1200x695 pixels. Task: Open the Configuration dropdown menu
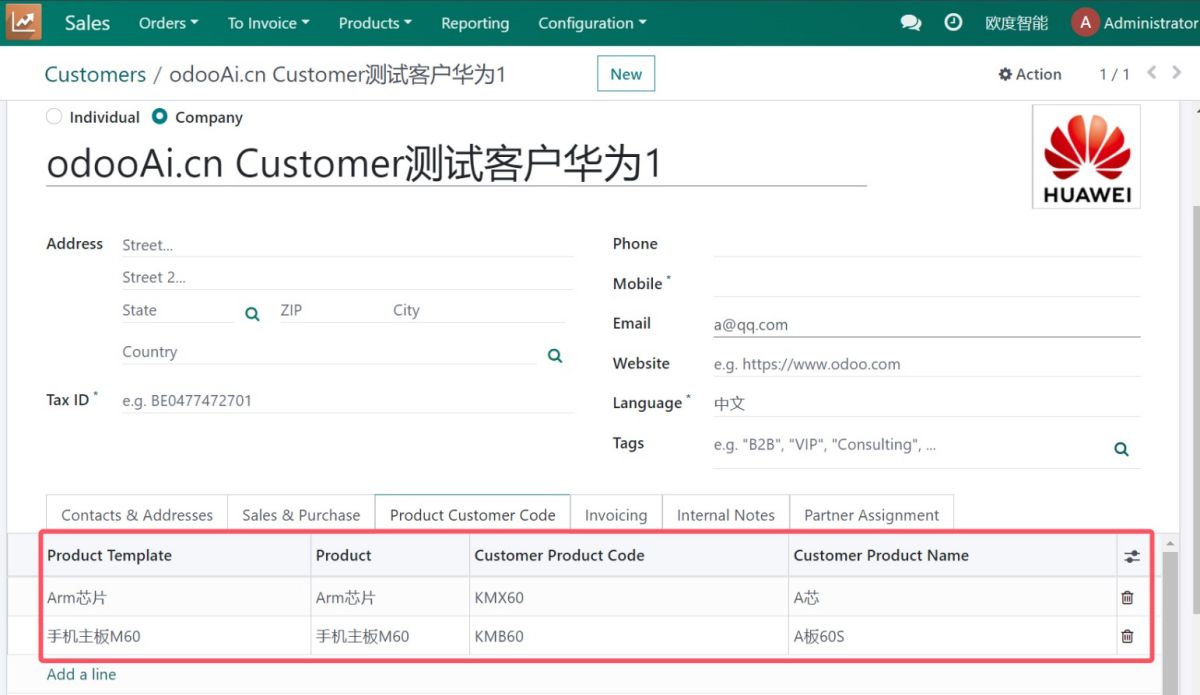(x=592, y=23)
